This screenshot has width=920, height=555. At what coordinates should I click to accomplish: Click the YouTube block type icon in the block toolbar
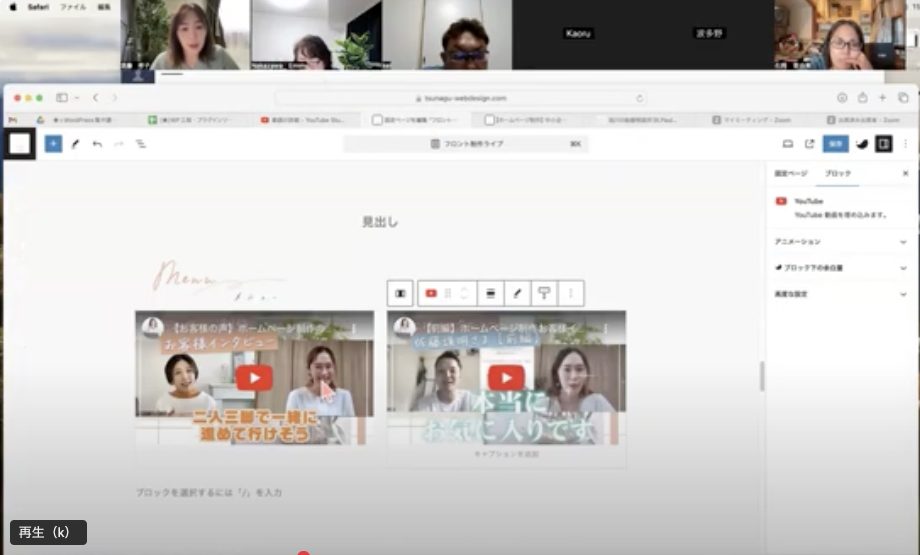point(431,293)
